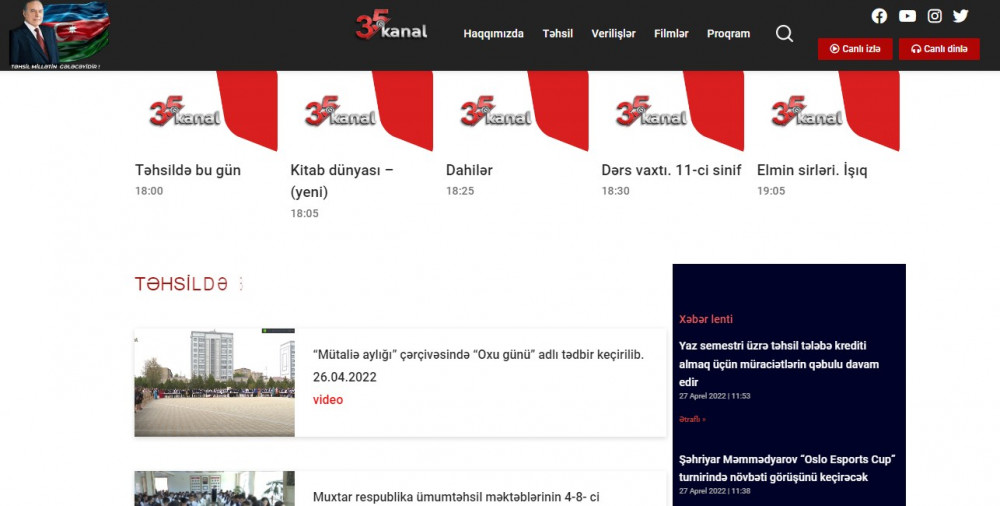Open the Filmlər menu
The height and width of the screenshot is (506, 1000).
(671, 34)
